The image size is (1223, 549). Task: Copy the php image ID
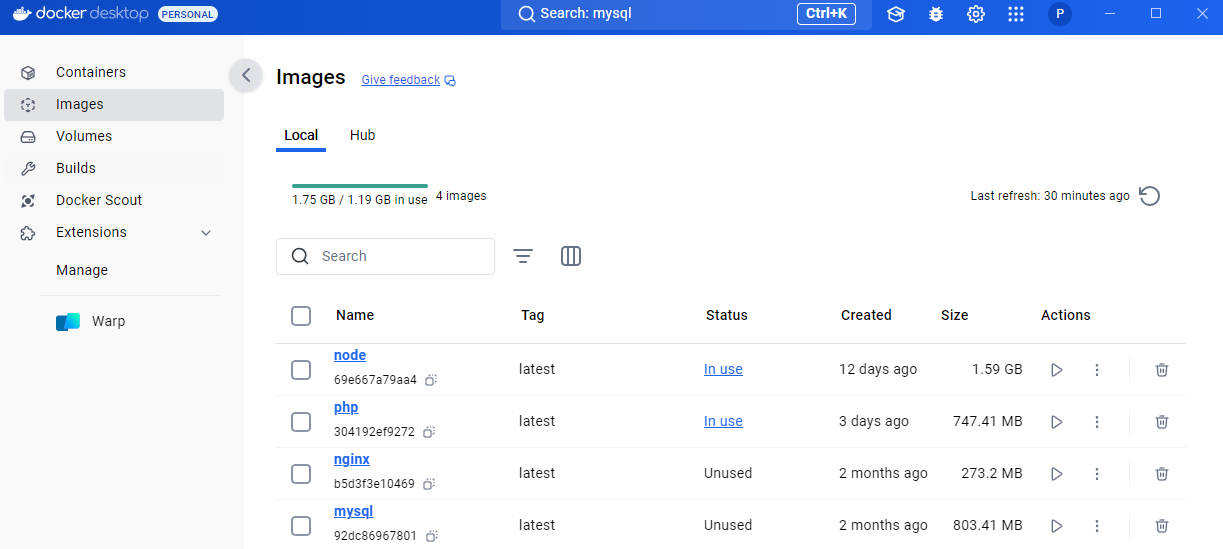[430, 433]
